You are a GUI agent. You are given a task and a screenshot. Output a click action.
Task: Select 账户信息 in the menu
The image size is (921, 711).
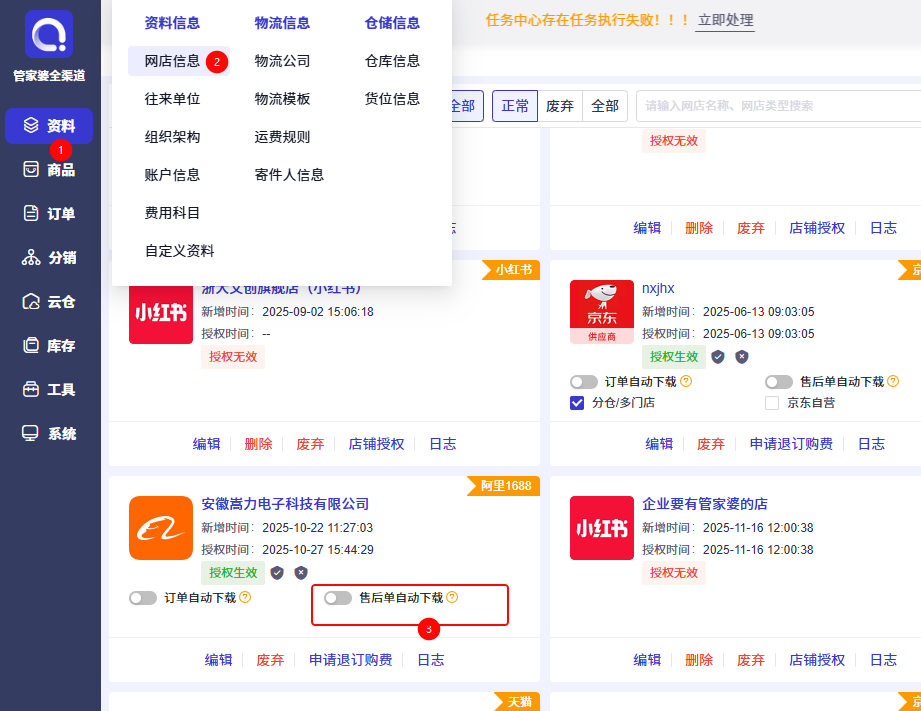coord(172,175)
